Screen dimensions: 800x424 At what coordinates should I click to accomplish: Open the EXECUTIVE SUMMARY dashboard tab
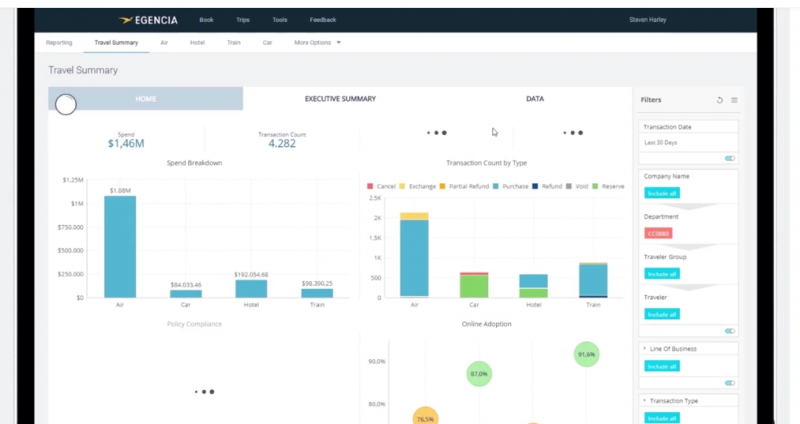340,98
